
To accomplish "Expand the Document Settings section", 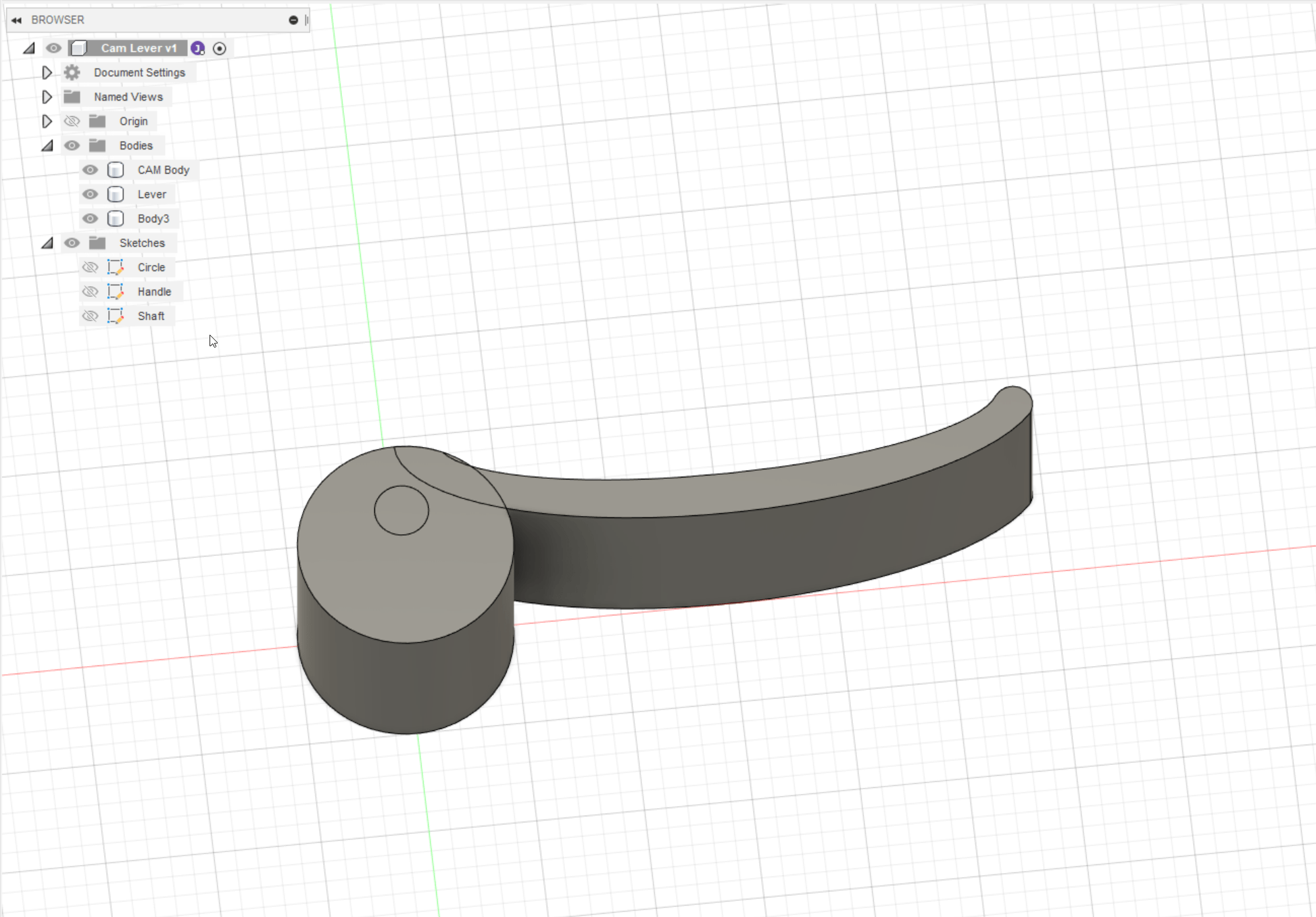I will [x=47, y=72].
